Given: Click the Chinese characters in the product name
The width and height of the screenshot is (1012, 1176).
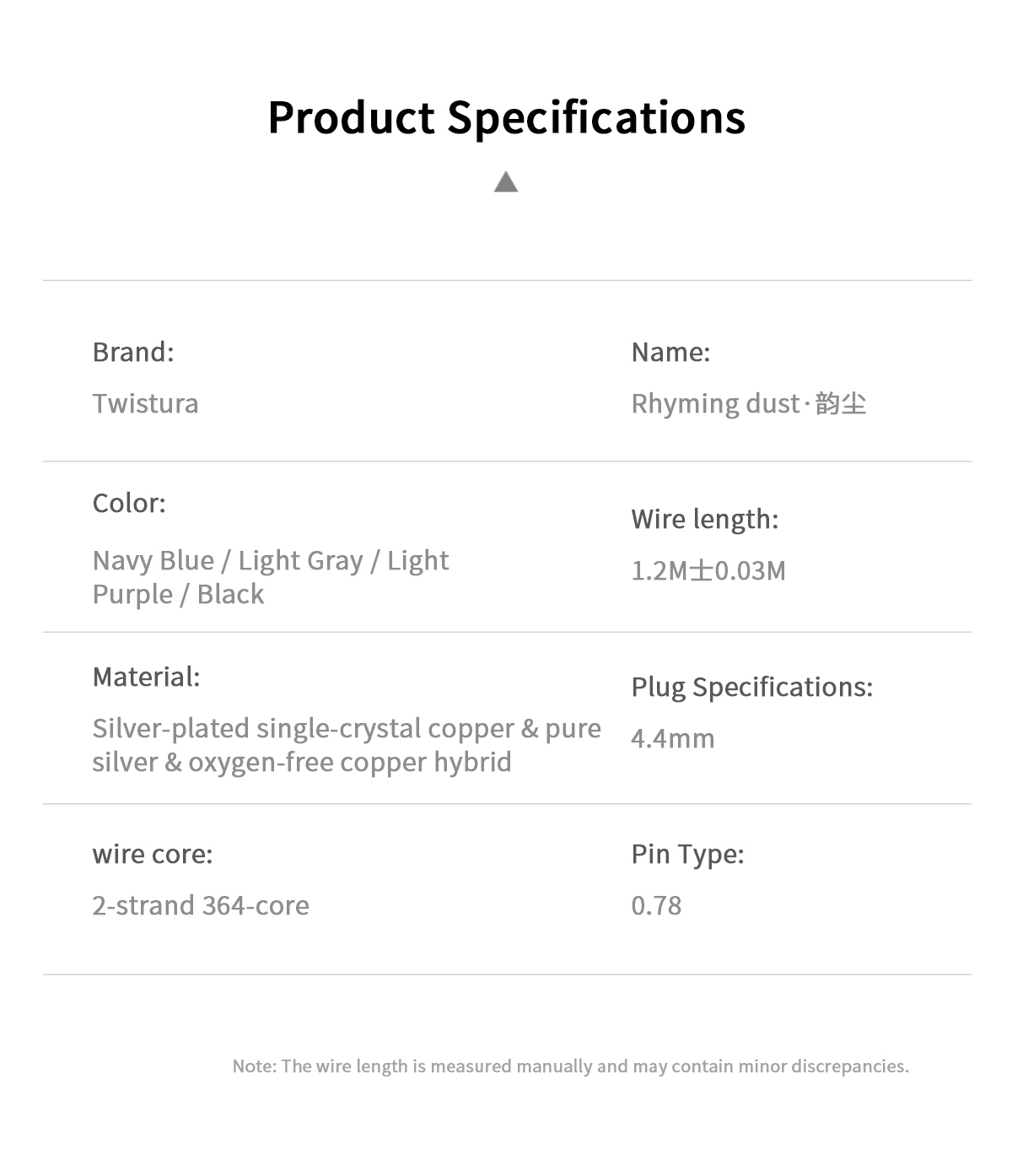Looking at the screenshot, I should click(x=841, y=403).
